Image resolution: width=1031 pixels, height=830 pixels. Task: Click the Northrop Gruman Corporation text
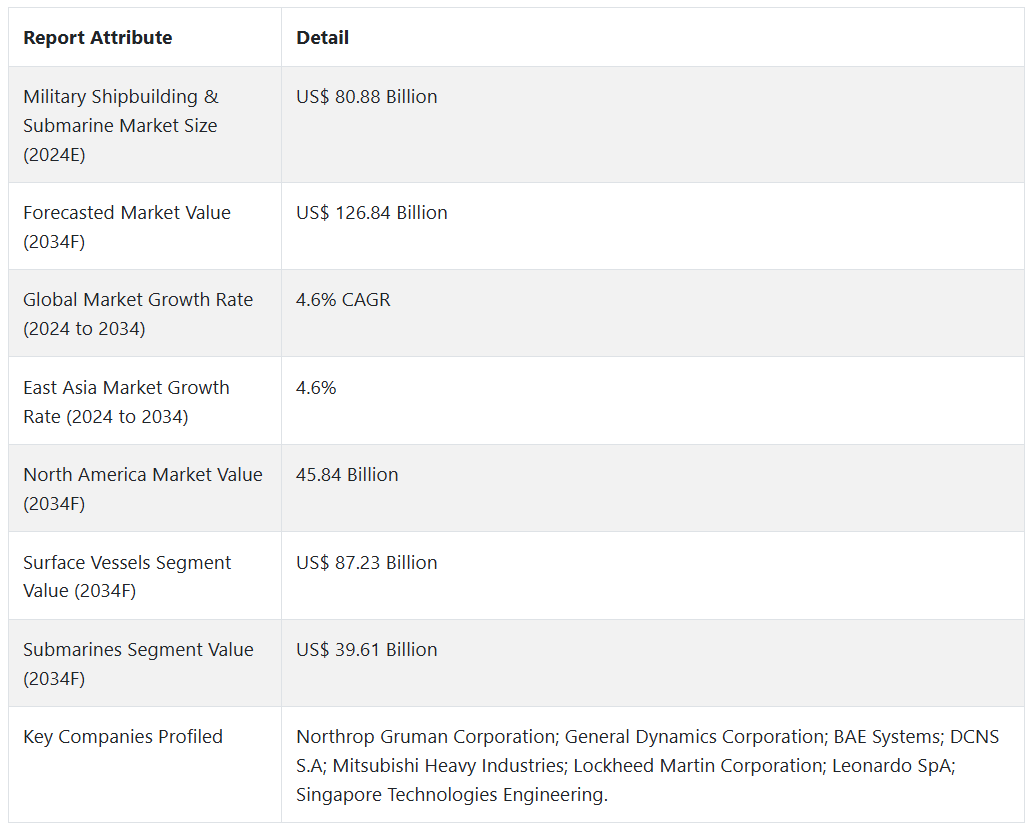coord(425,737)
